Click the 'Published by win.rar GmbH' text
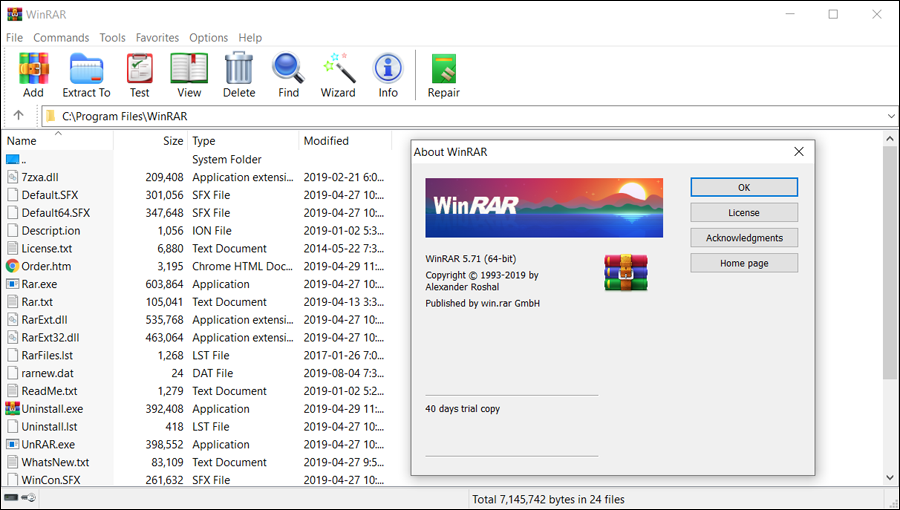The image size is (900, 510). [483, 303]
